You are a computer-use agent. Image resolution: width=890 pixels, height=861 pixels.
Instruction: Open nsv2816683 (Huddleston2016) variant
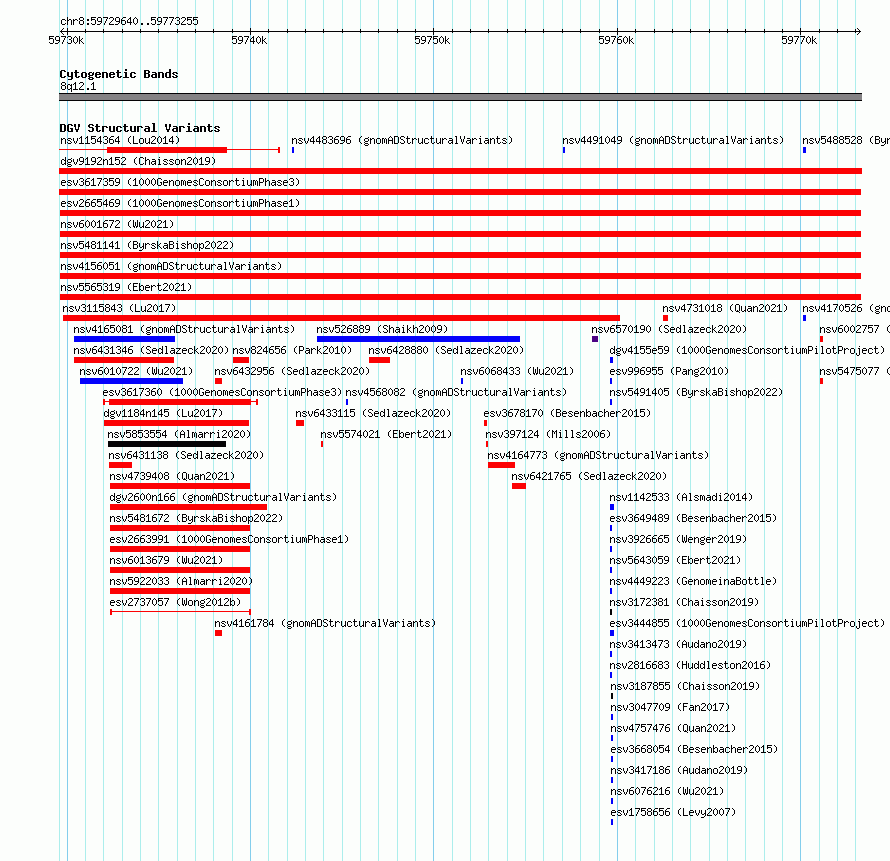(x=690, y=665)
